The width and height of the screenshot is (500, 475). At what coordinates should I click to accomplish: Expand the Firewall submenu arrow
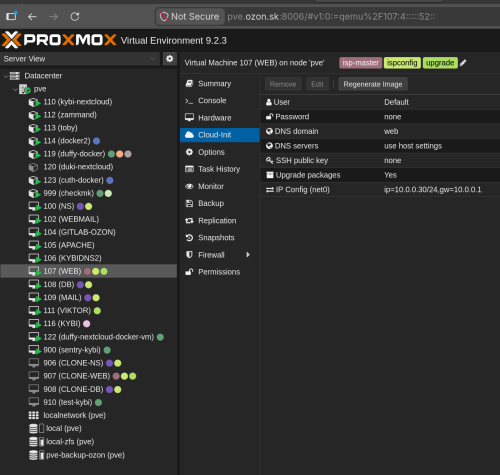pyautogui.click(x=248, y=255)
